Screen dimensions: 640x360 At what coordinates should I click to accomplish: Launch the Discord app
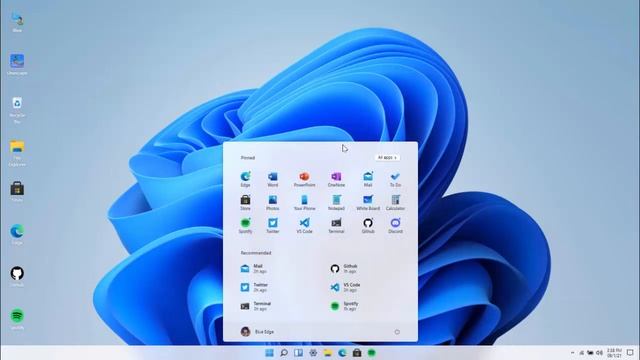pos(395,226)
